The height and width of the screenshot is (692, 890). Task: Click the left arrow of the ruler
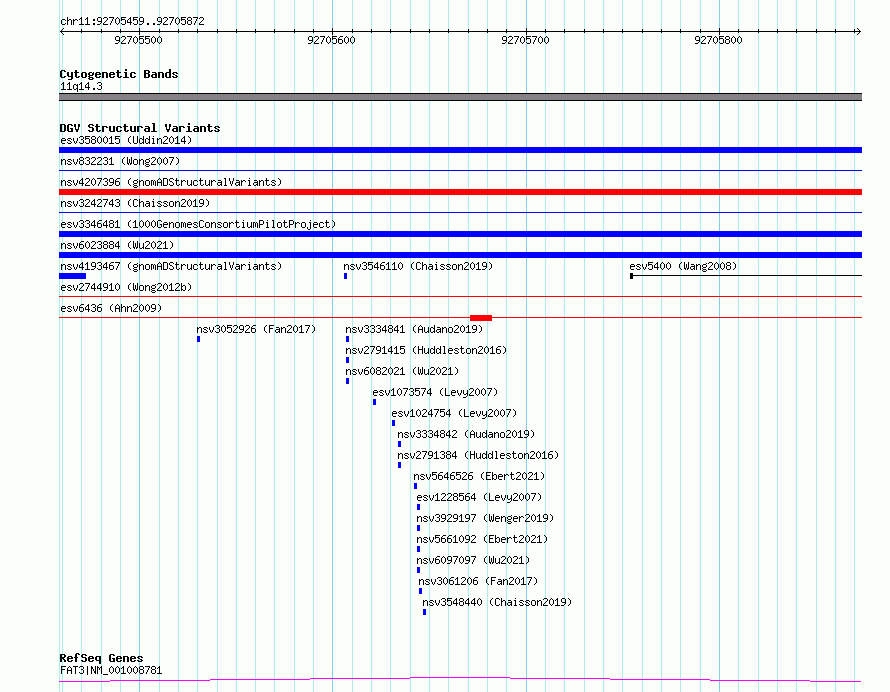click(62, 32)
